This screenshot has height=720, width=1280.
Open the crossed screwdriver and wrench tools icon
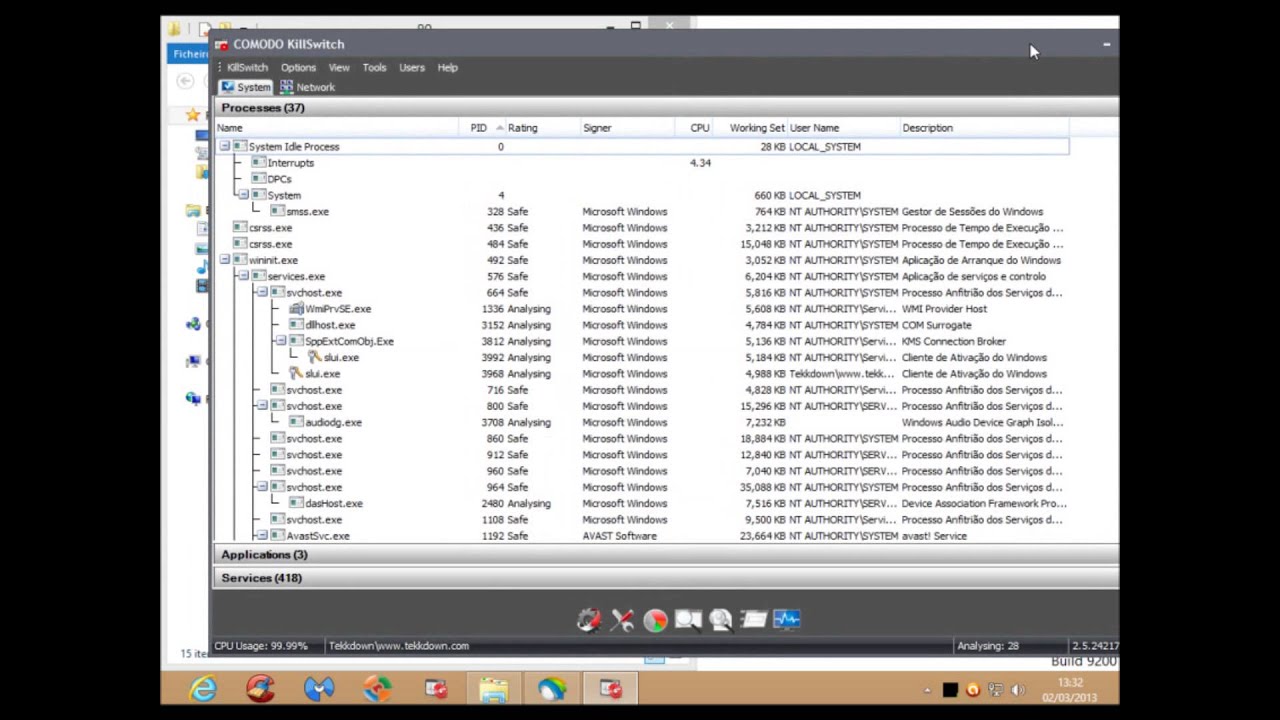click(622, 620)
